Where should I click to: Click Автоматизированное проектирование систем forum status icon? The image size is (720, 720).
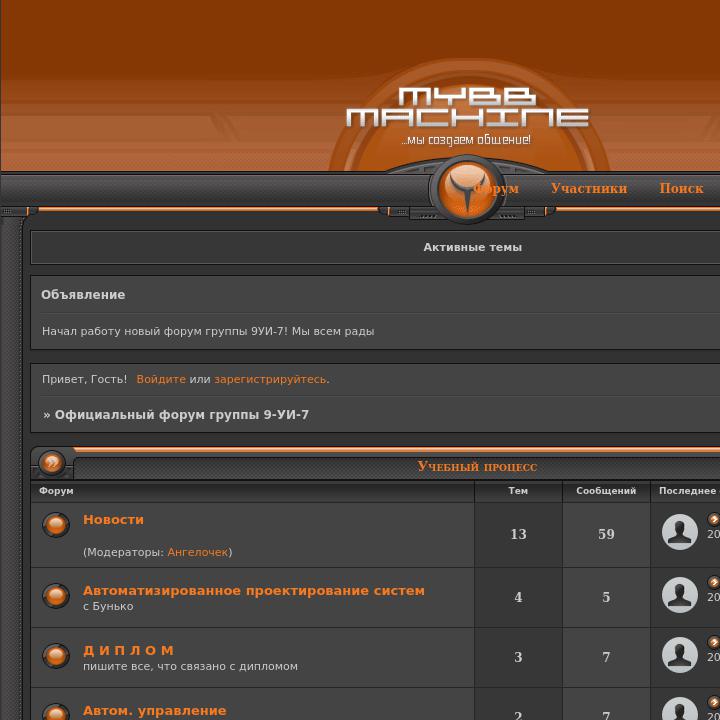(56, 596)
